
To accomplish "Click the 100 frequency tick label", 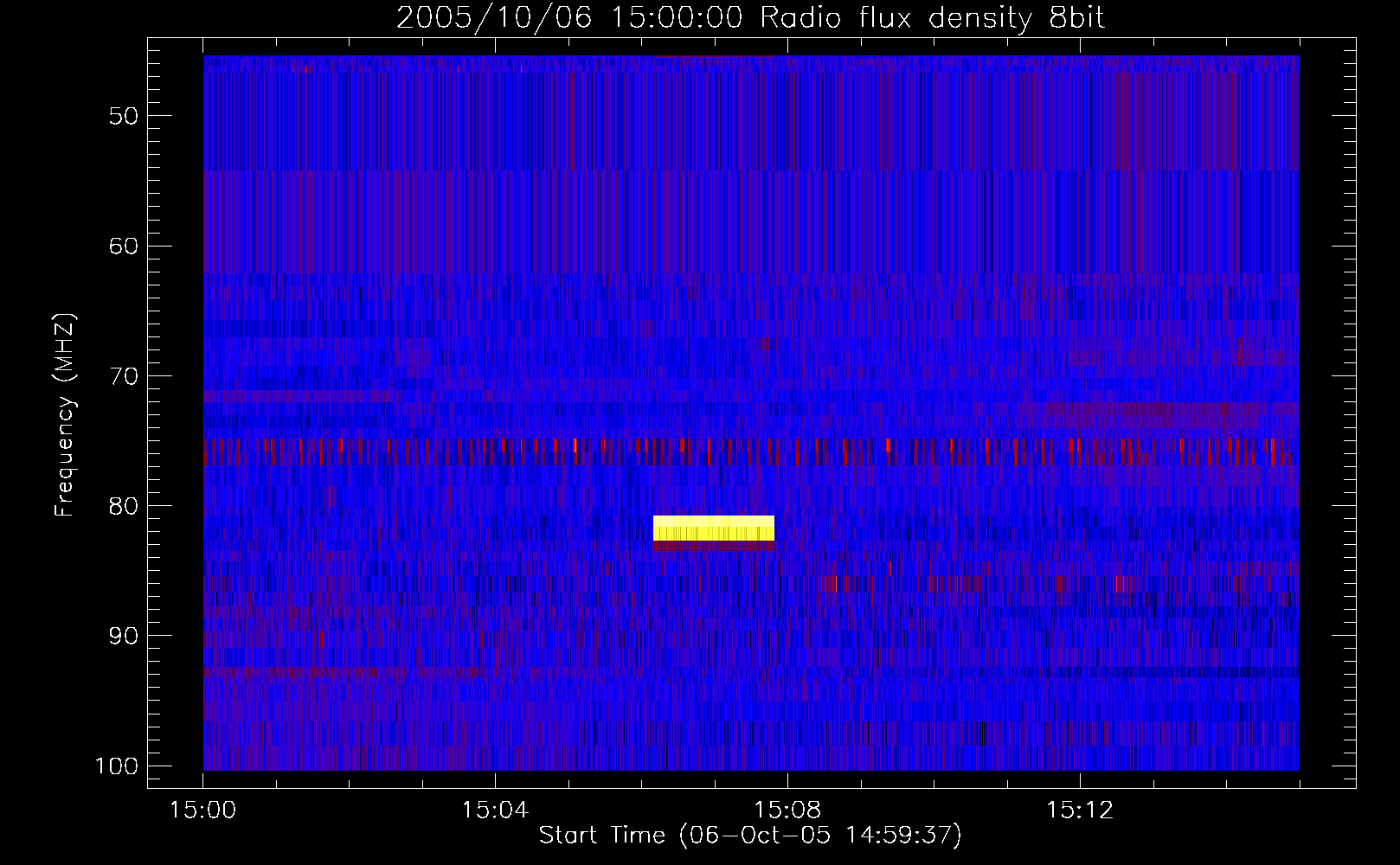I will (116, 766).
